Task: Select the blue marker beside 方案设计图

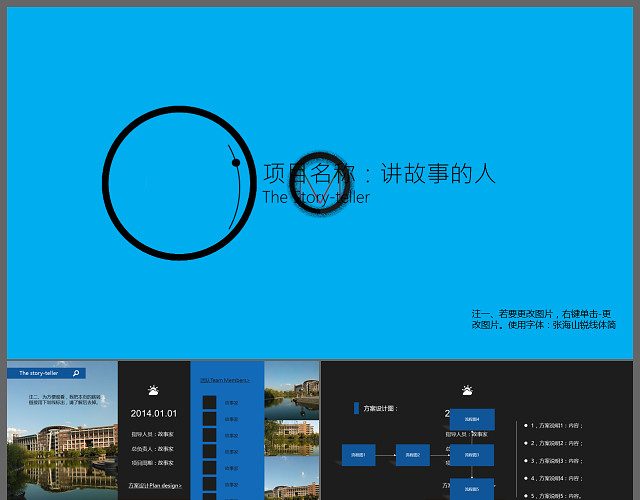Action: 356,408
